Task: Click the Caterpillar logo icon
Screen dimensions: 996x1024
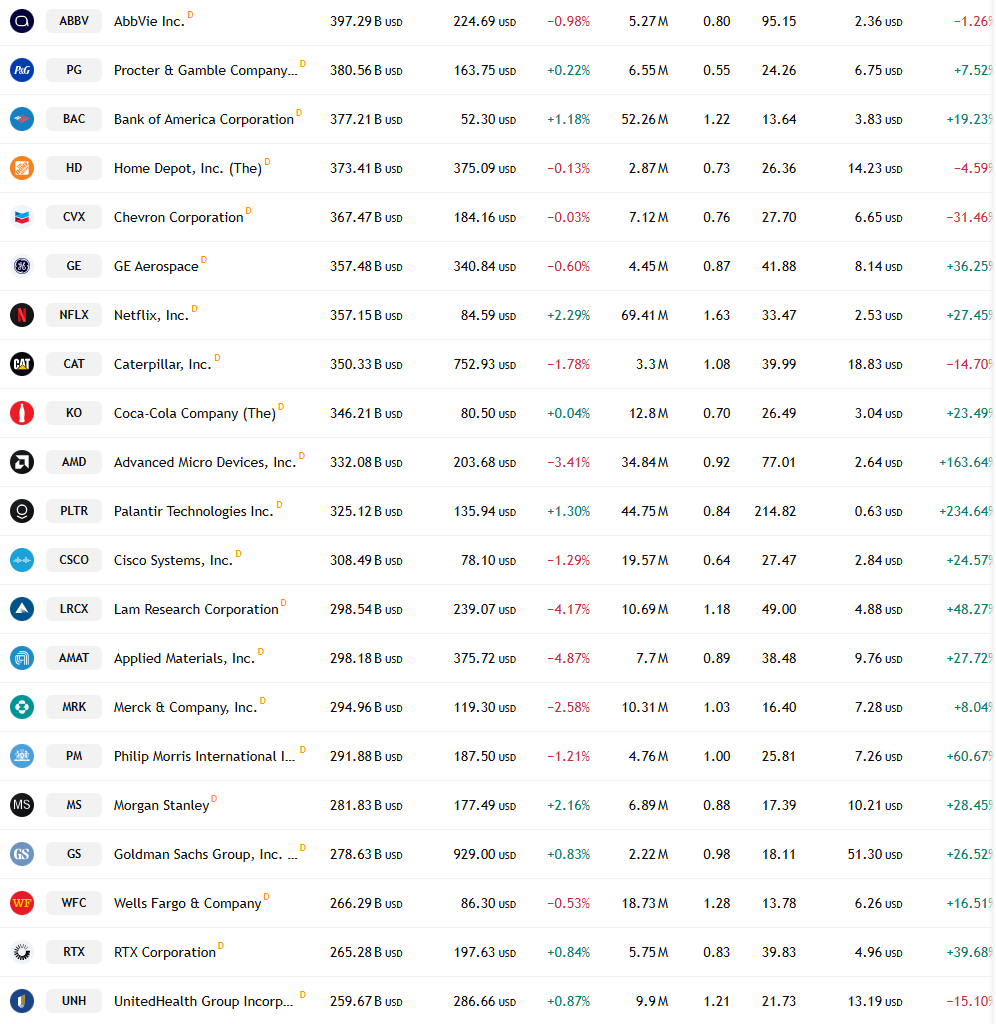Action: [22, 364]
